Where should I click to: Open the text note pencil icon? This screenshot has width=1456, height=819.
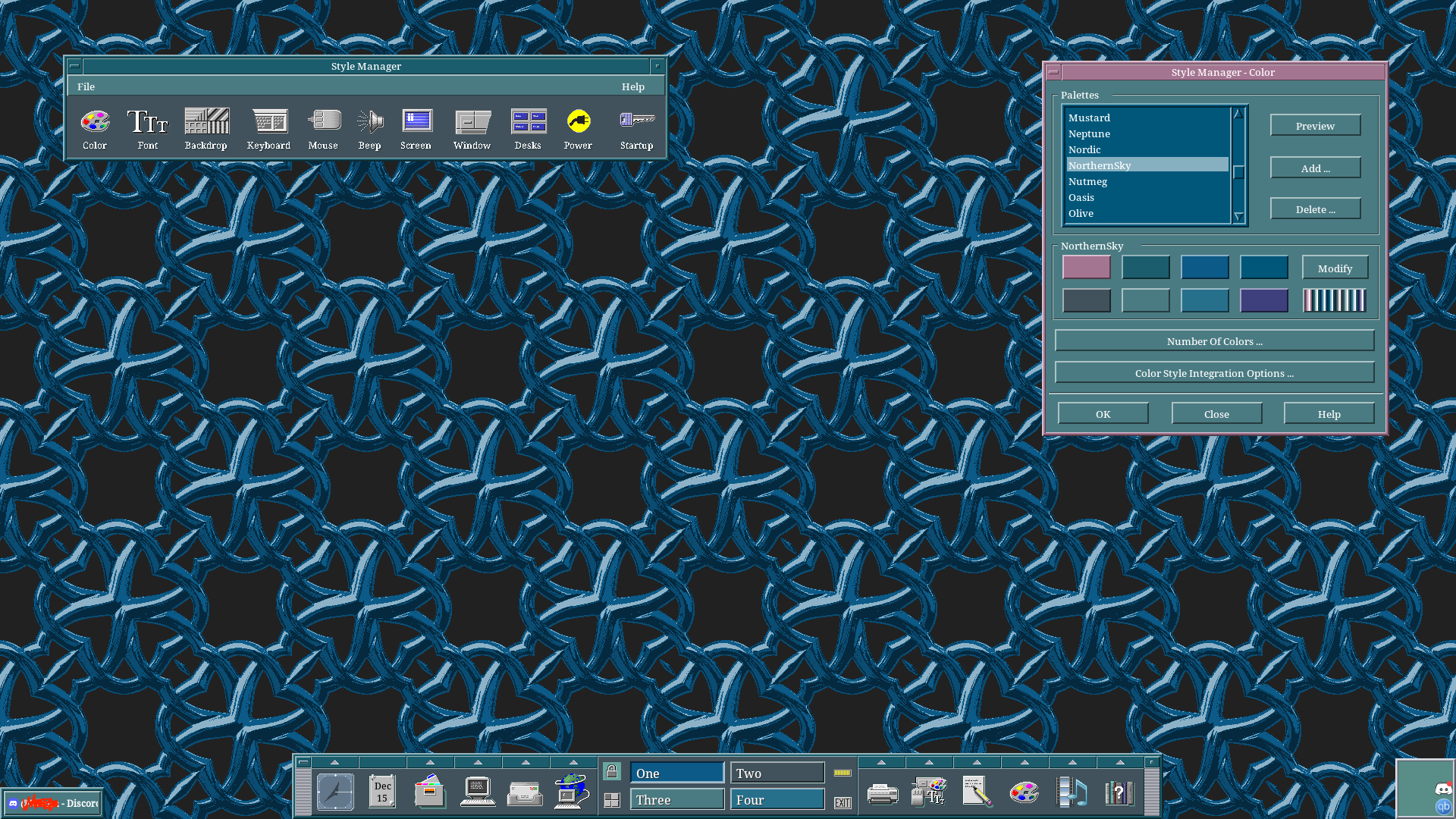click(x=977, y=792)
